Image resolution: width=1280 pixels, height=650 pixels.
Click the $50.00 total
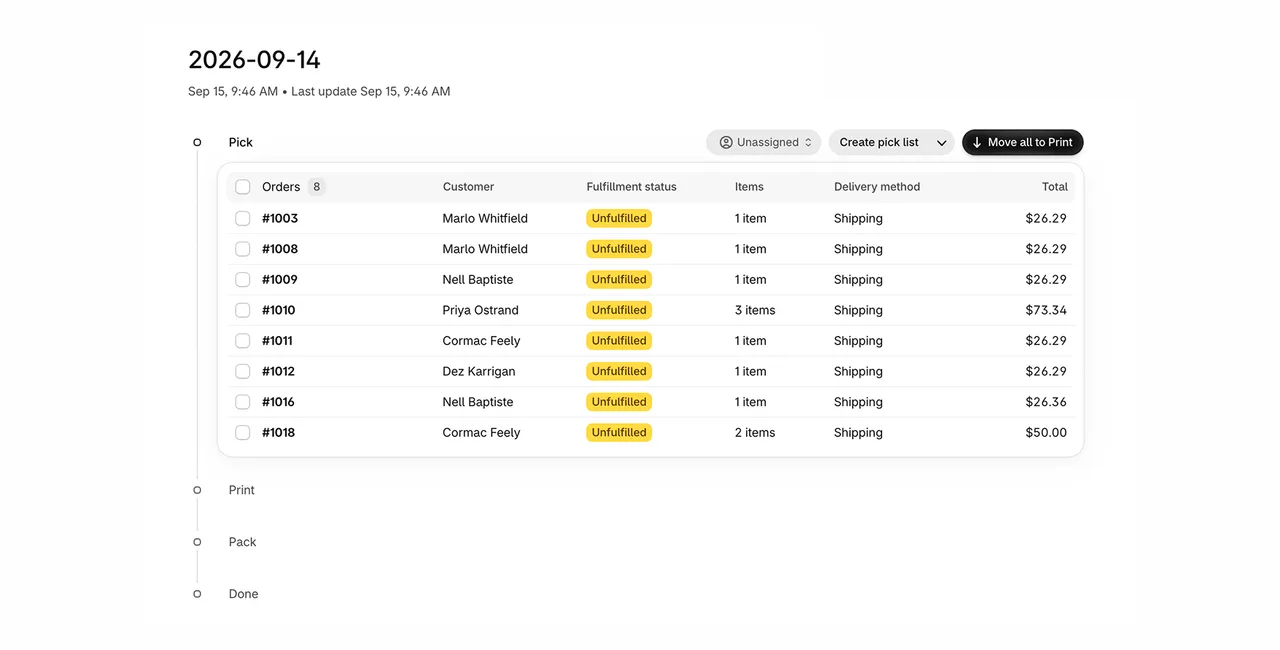[1046, 433]
